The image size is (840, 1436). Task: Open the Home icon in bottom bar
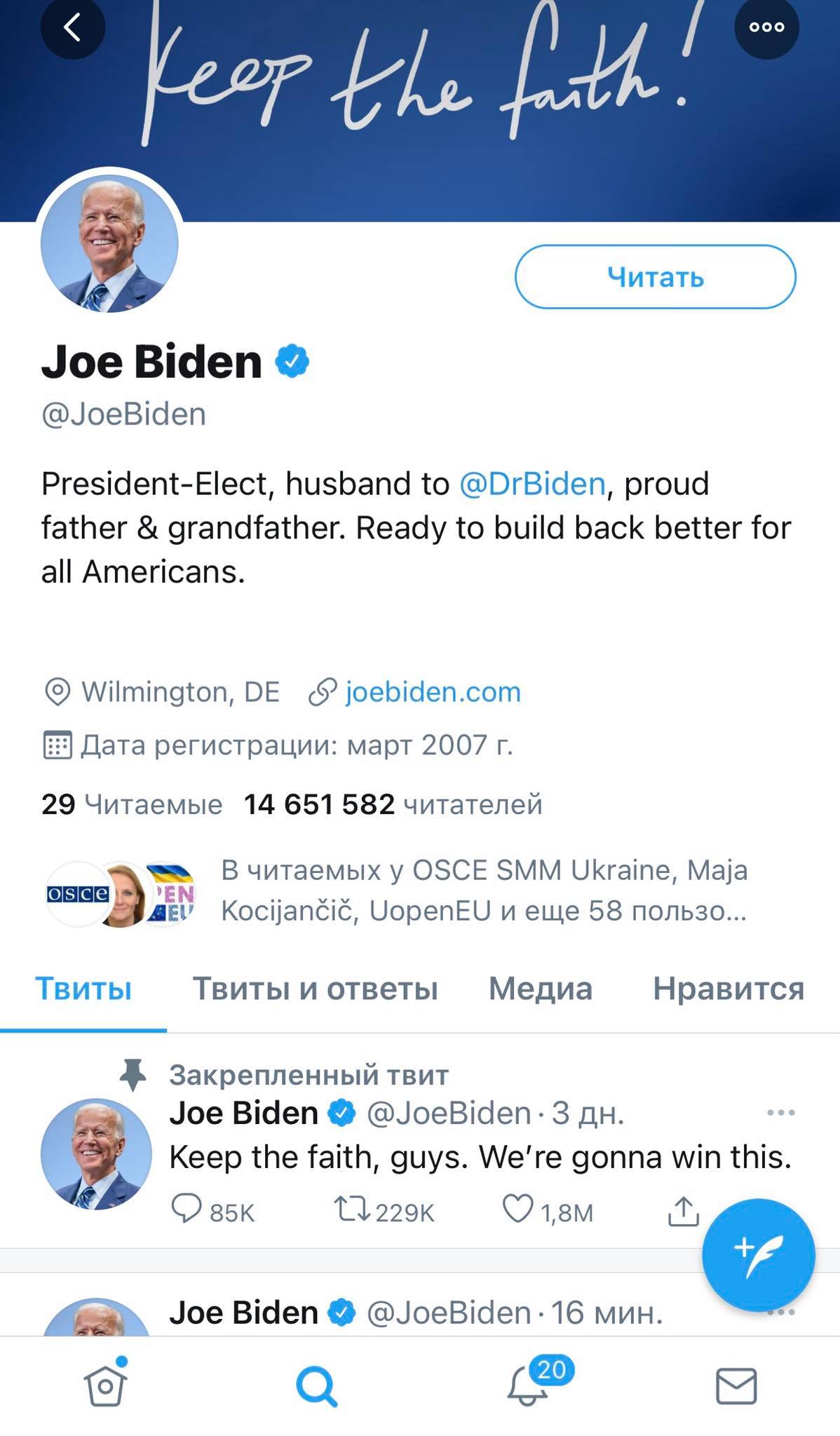105,1386
